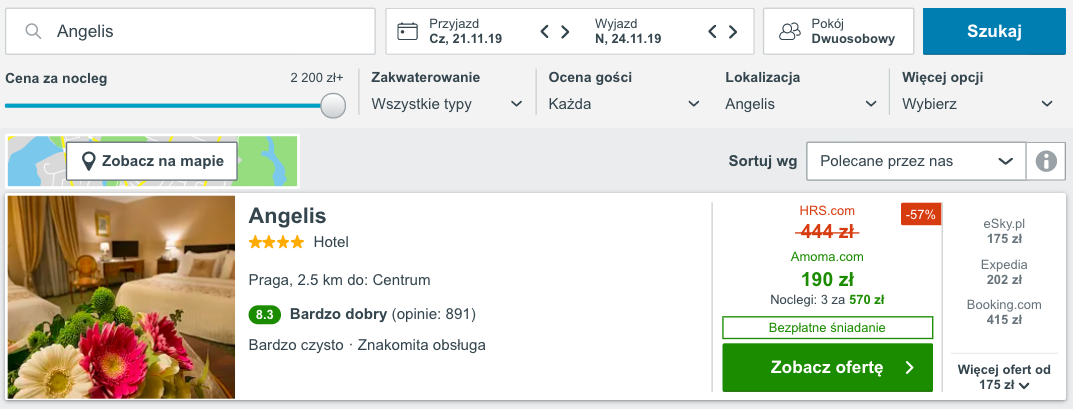
Task: Go to previous check-out date arrow
Action: click(713, 31)
